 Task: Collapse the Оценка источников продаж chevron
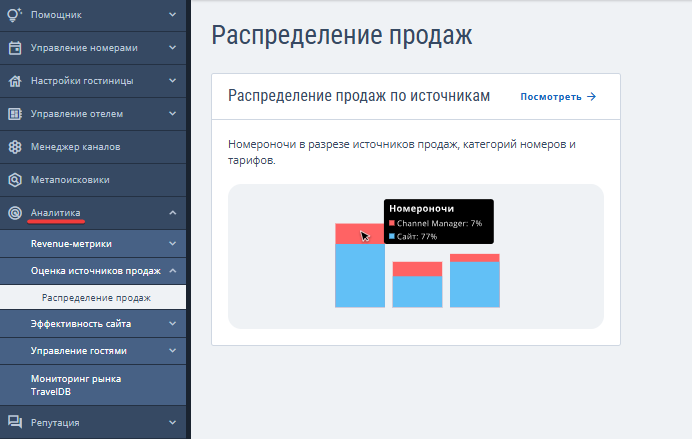click(x=172, y=270)
